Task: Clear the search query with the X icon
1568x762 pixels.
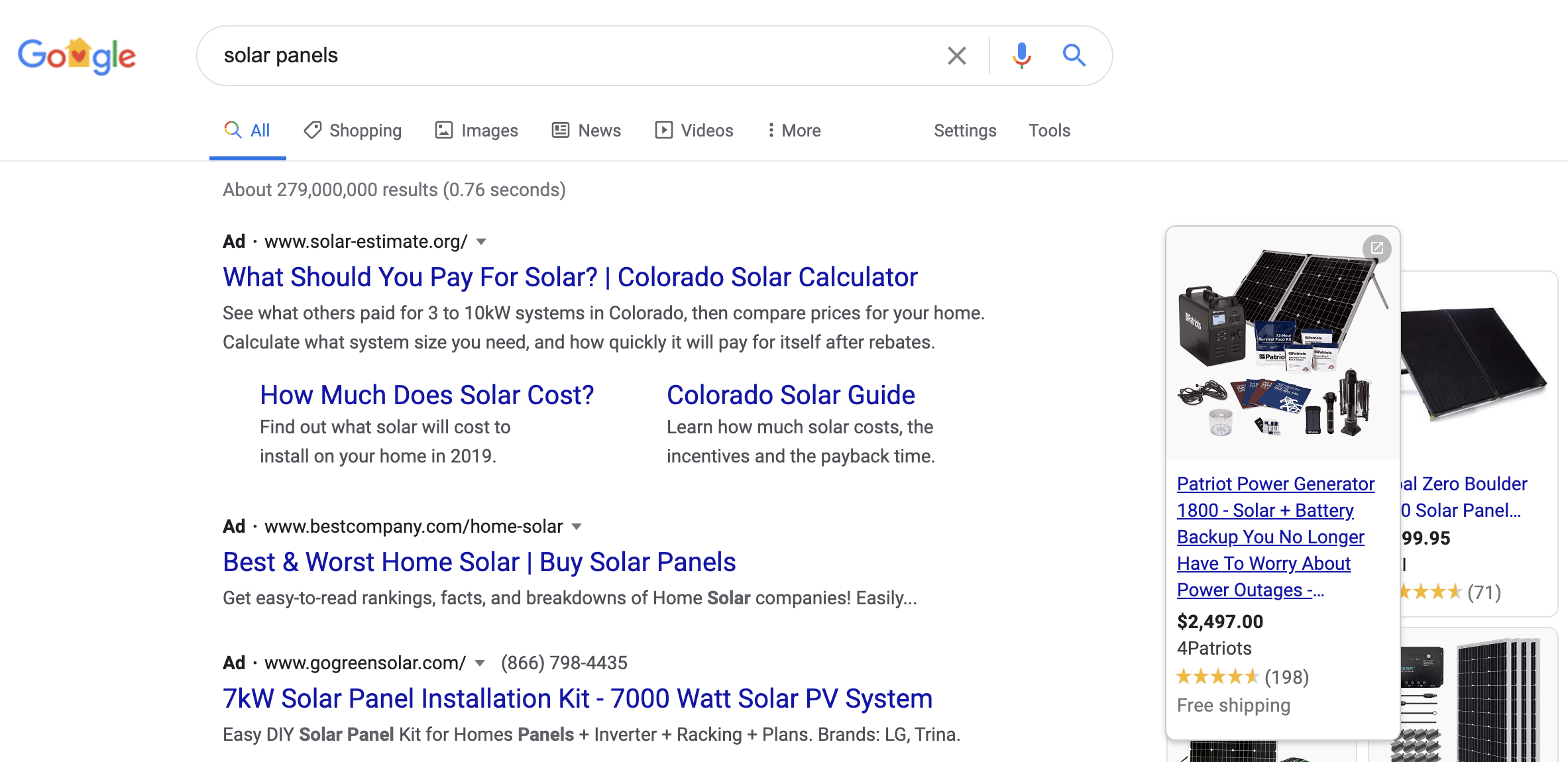Action: (956, 56)
